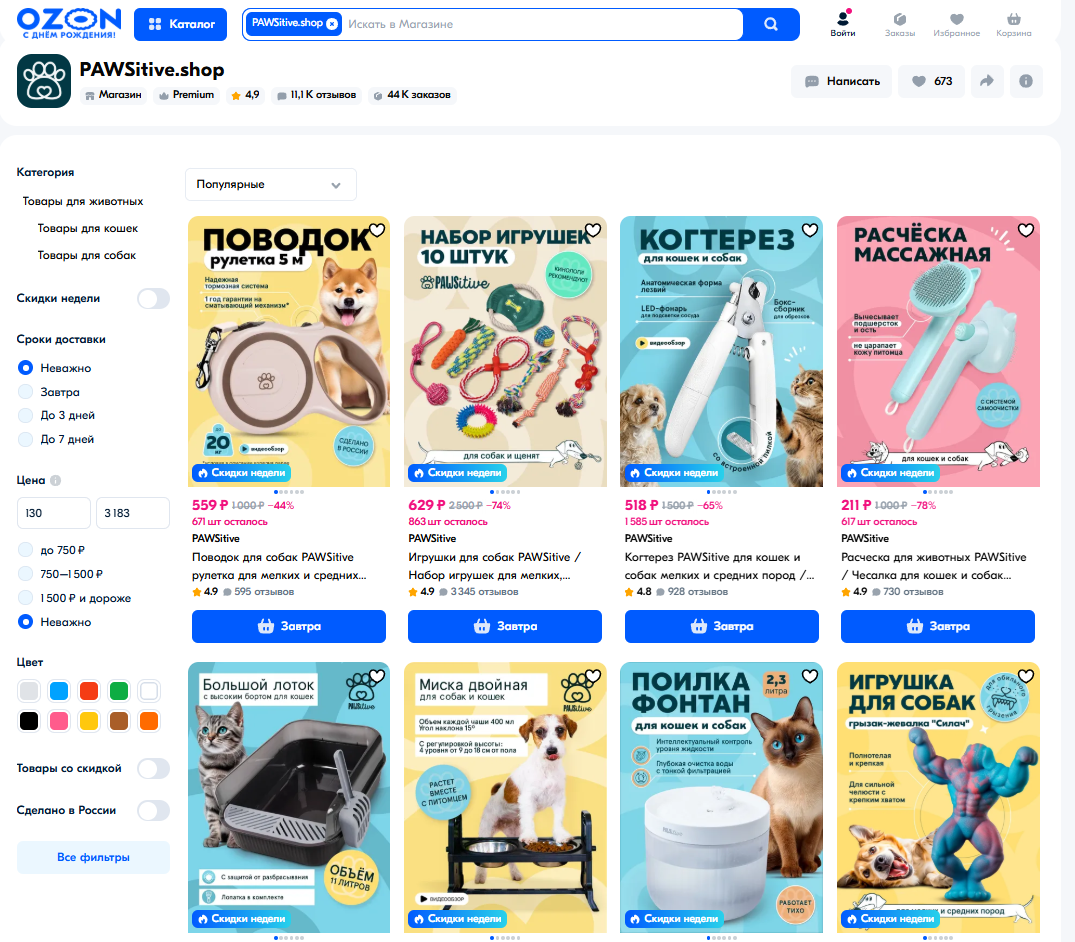Click 11,1 K отзывов badge
The image size is (1075, 942).
[316, 95]
